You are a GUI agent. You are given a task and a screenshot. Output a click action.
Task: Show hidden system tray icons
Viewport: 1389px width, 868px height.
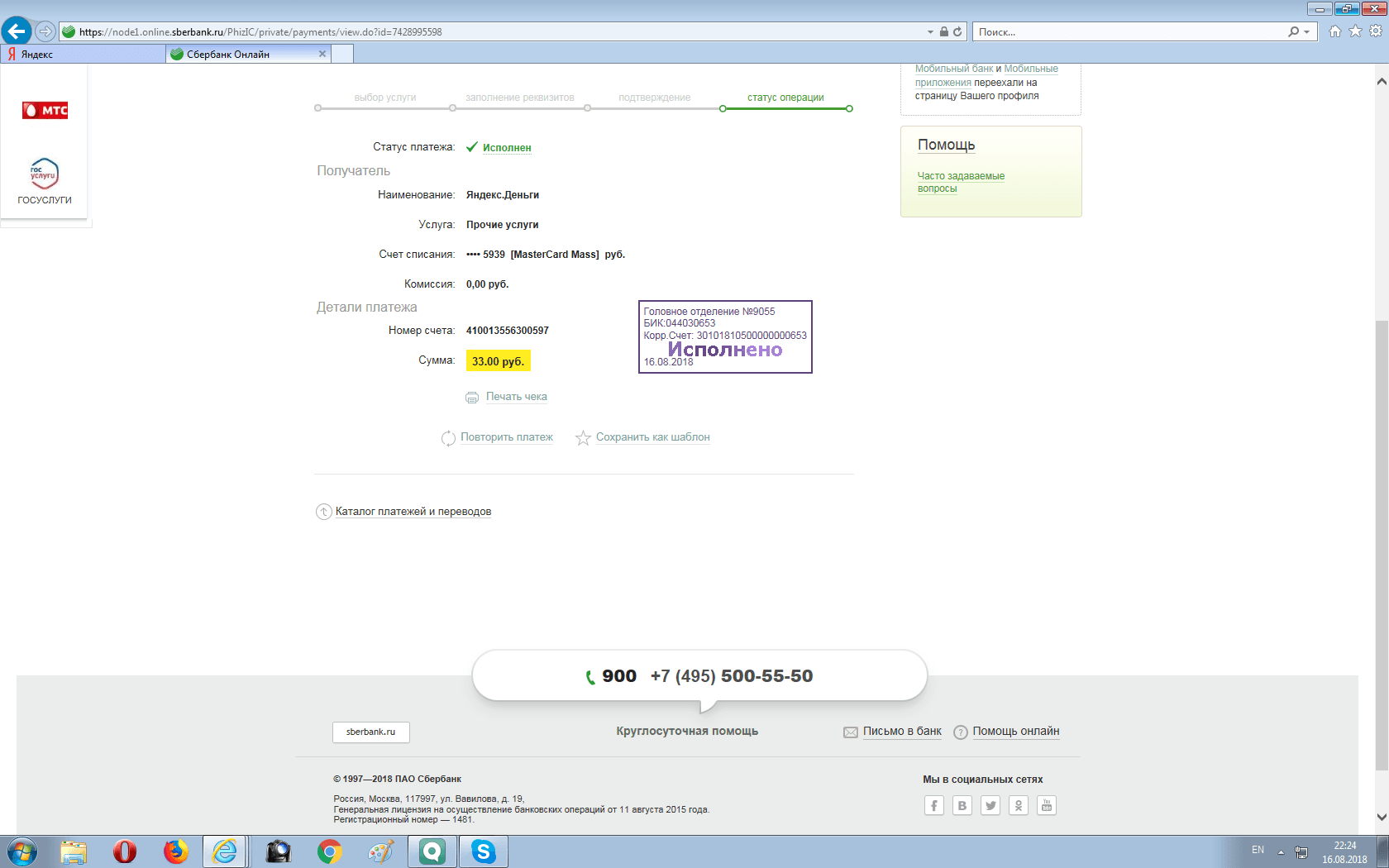pyautogui.click(x=1281, y=851)
